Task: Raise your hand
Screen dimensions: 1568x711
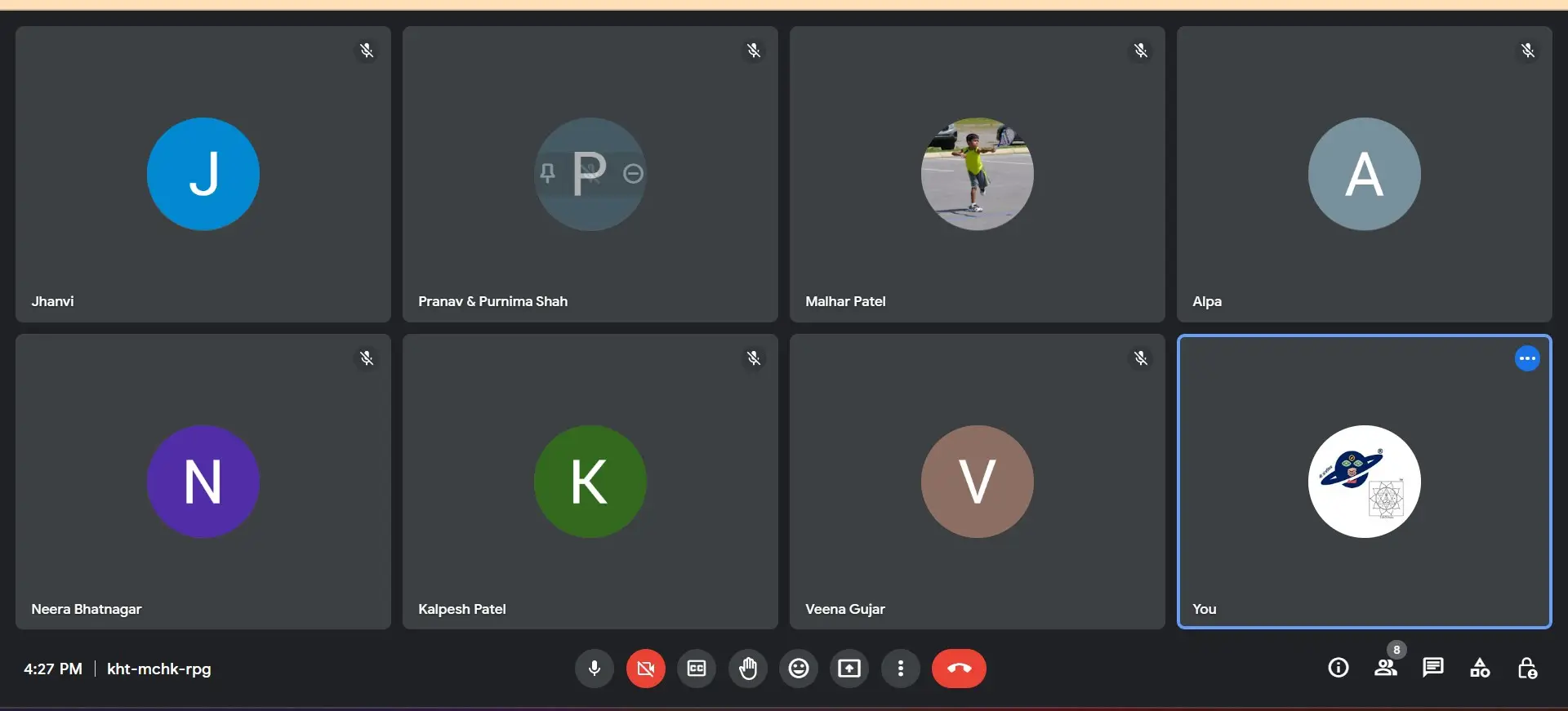Action: coord(748,669)
